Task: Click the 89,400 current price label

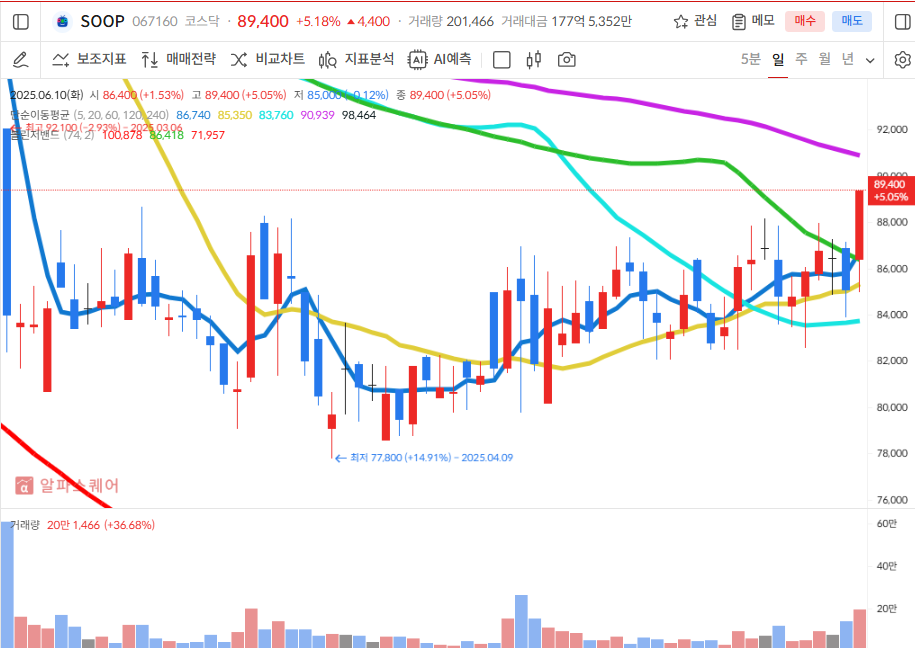Action: pos(263,22)
